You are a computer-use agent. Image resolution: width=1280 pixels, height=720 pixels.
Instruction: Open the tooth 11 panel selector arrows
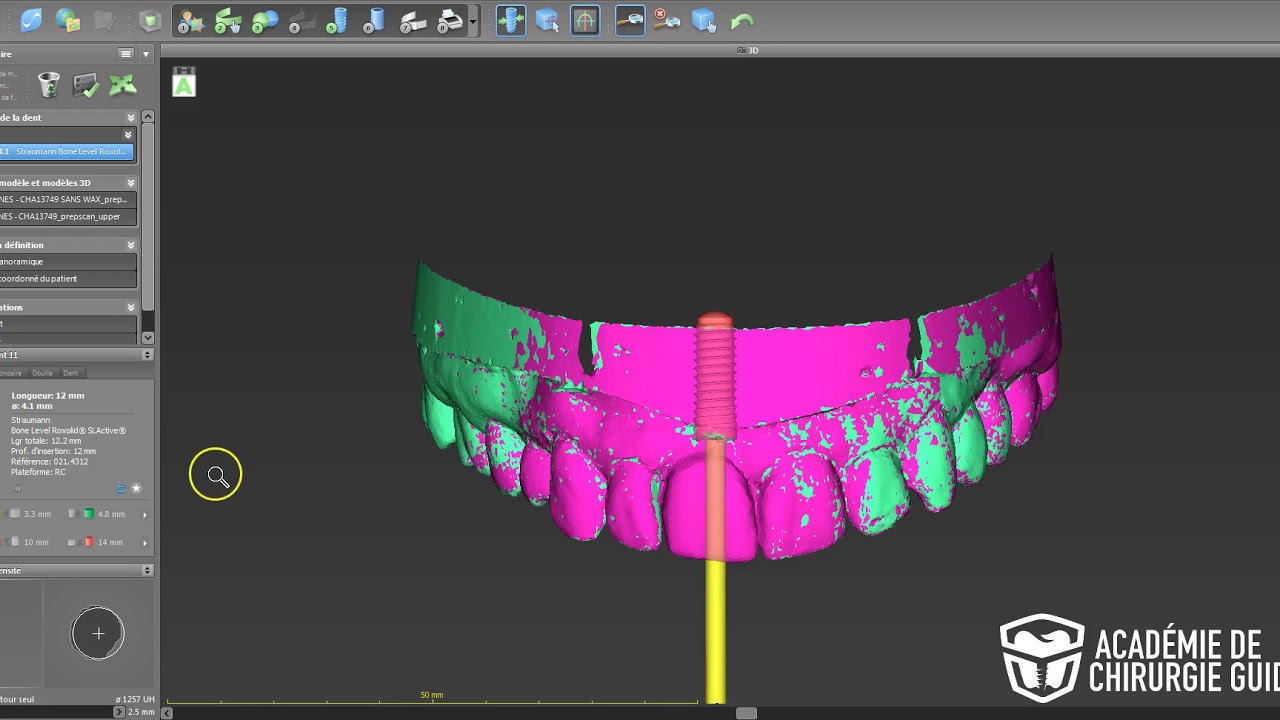pos(147,355)
